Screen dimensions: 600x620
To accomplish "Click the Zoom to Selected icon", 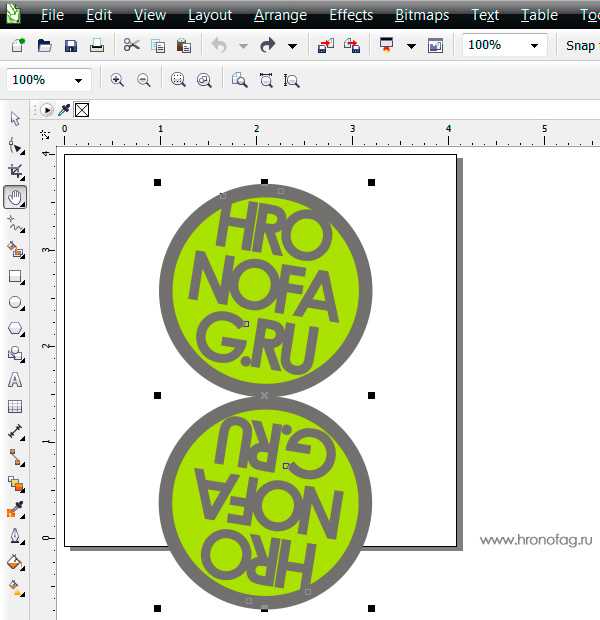I will 178,80.
